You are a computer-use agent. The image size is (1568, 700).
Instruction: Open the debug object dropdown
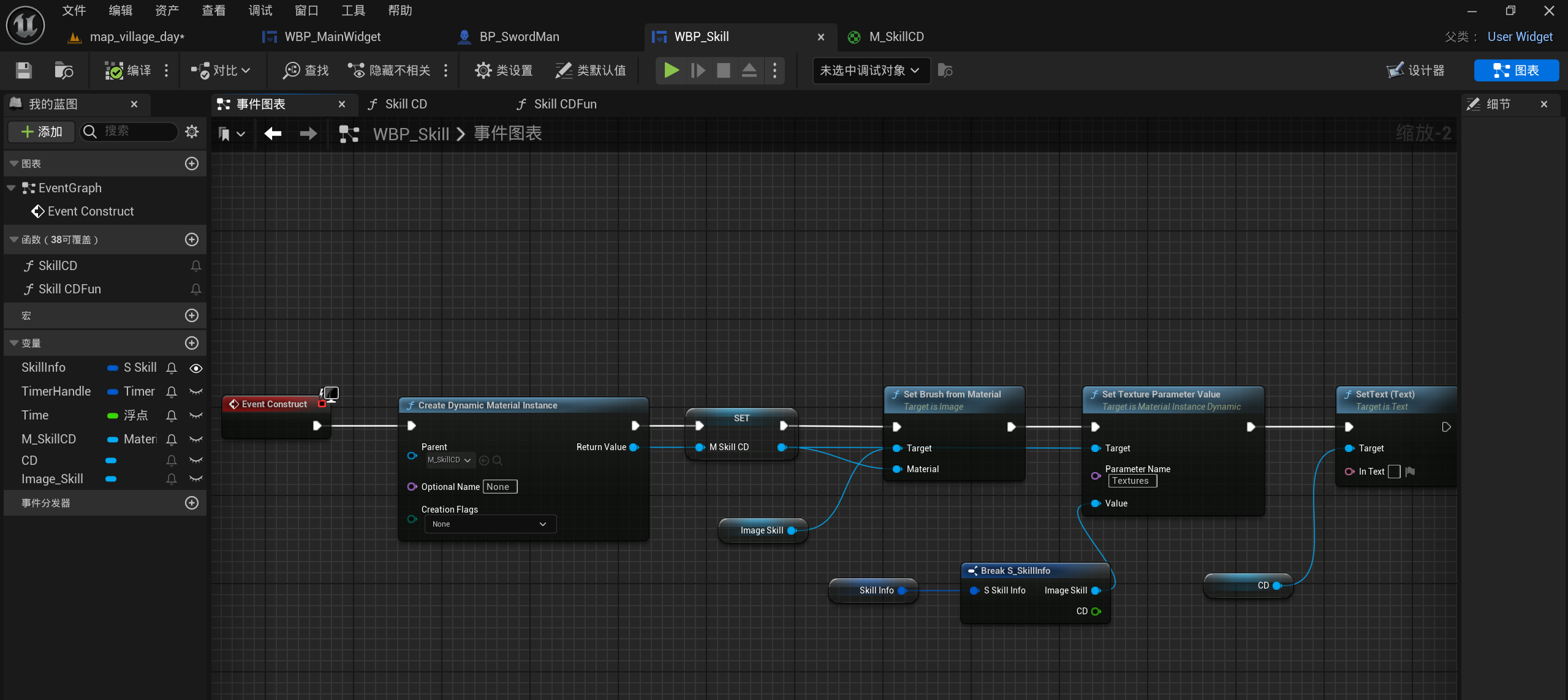(870, 70)
